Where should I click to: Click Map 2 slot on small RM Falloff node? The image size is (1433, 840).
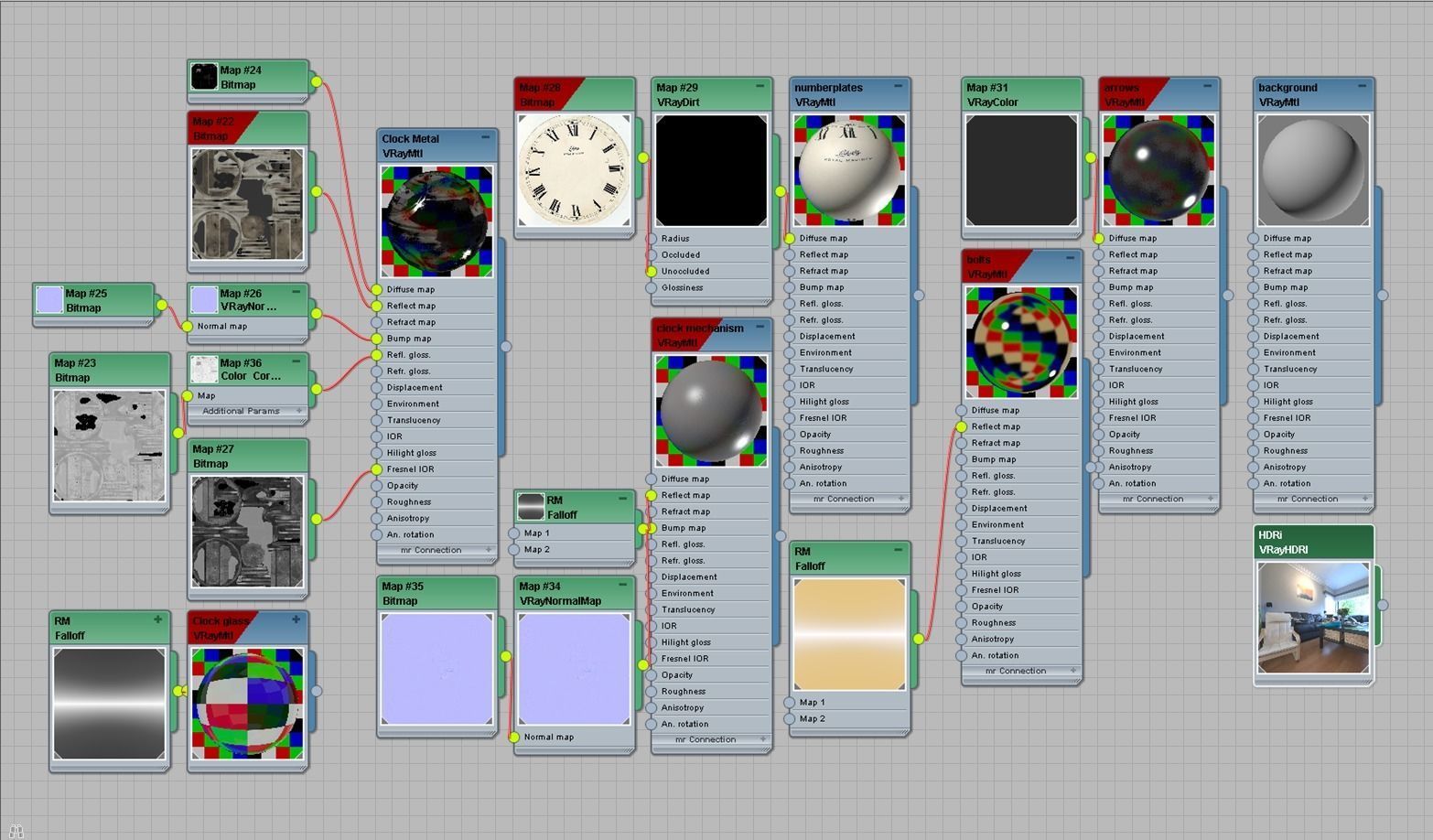click(x=575, y=550)
